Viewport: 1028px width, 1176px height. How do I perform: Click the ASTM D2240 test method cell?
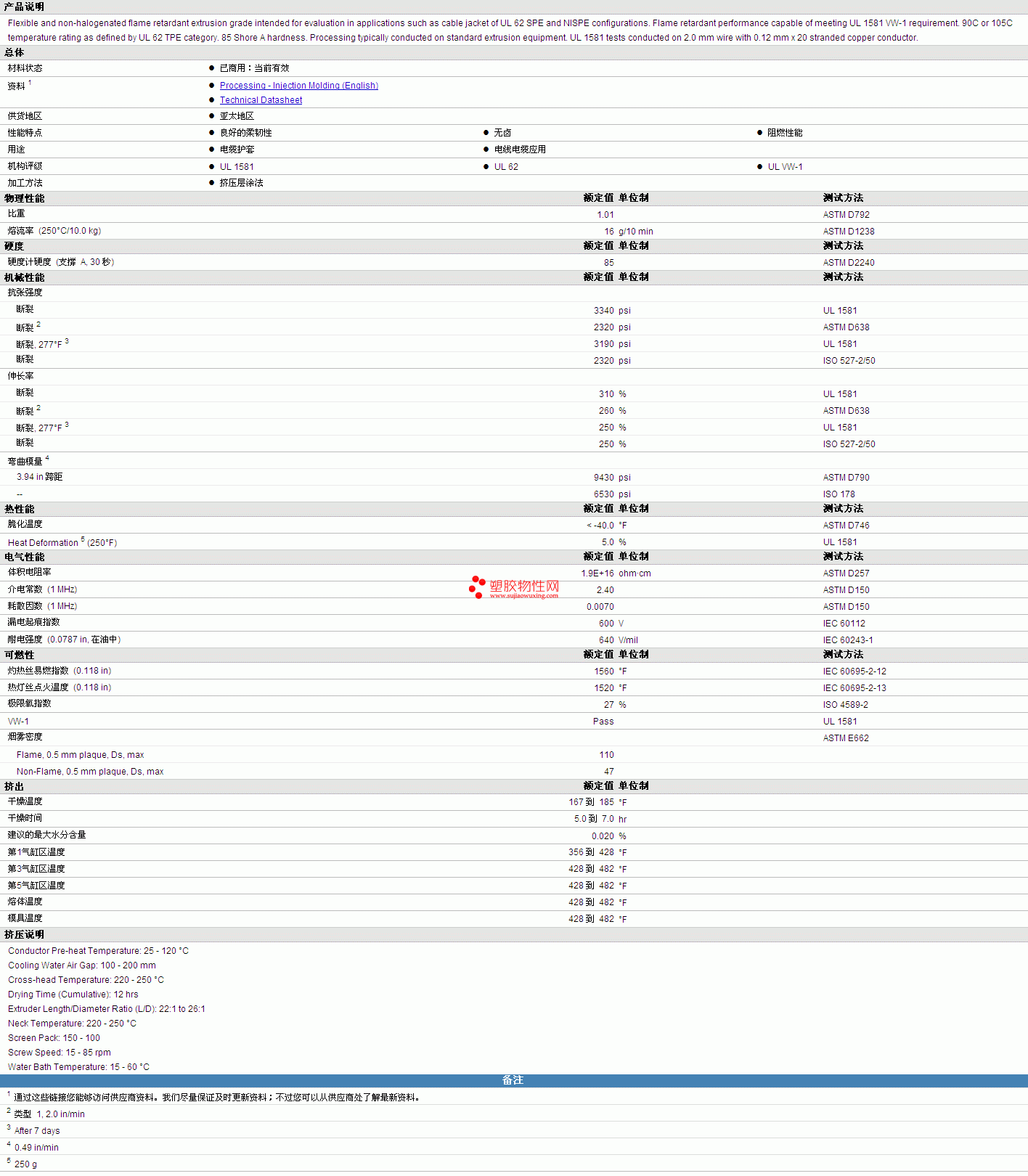(849, 263)
